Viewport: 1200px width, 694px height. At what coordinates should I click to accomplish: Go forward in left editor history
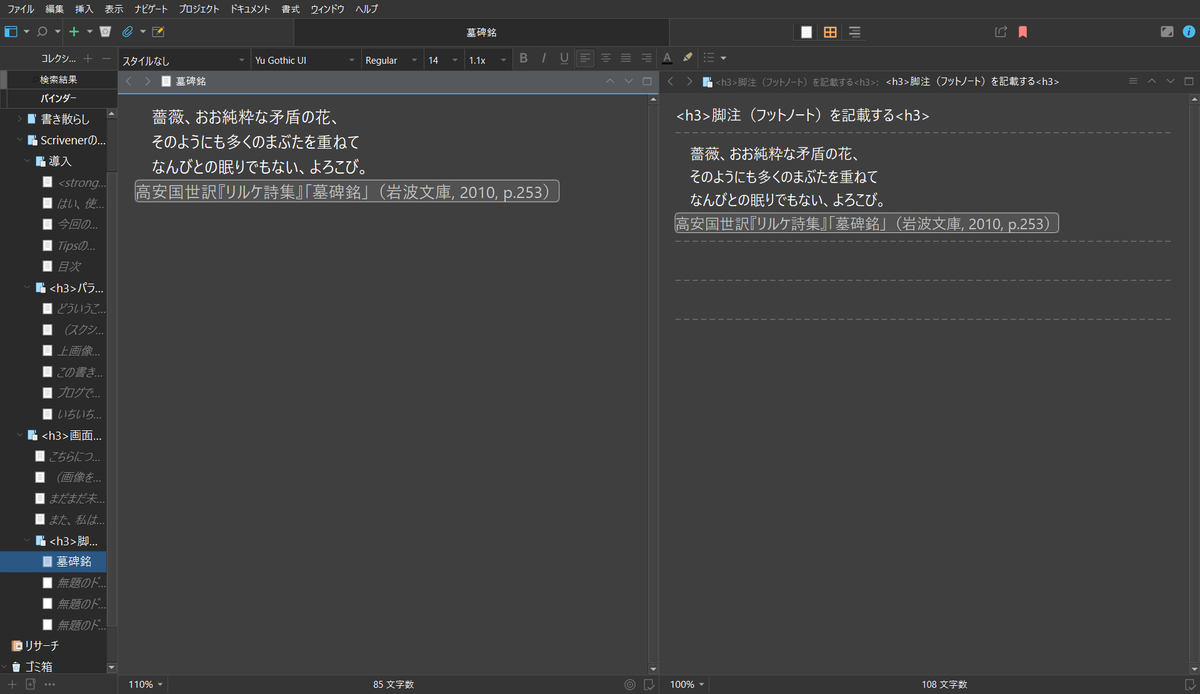click(148, 81)
